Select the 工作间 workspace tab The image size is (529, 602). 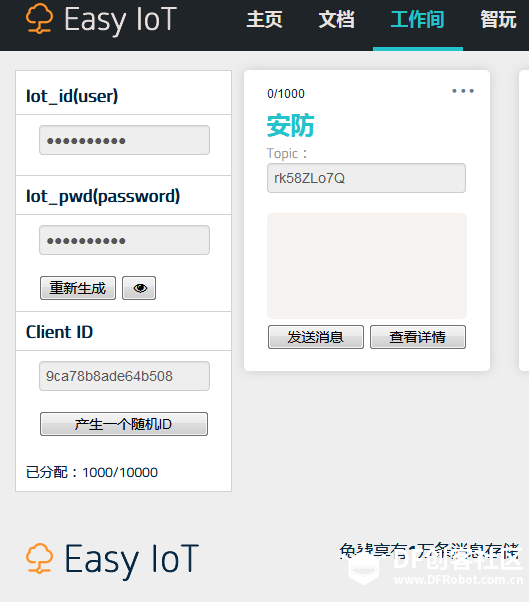(x=418, y=19)
